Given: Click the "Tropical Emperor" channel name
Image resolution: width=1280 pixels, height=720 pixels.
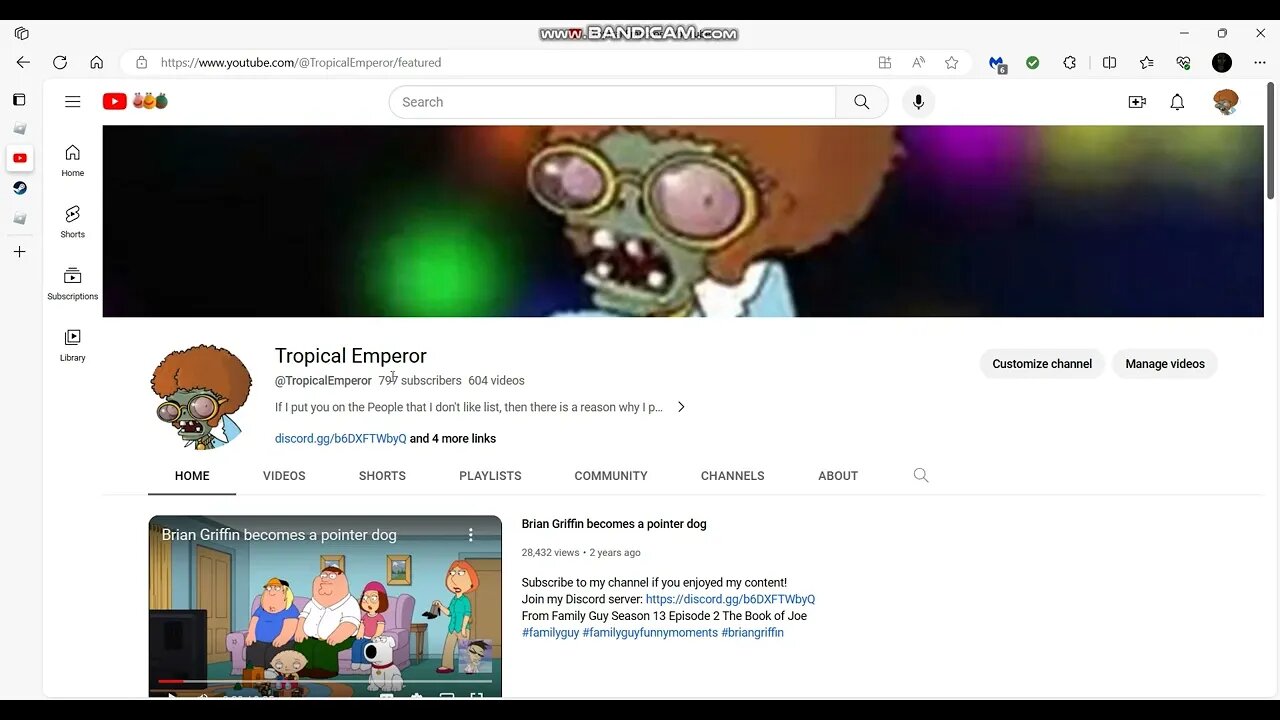Looking at the screenshot, I should click(351, 356).
